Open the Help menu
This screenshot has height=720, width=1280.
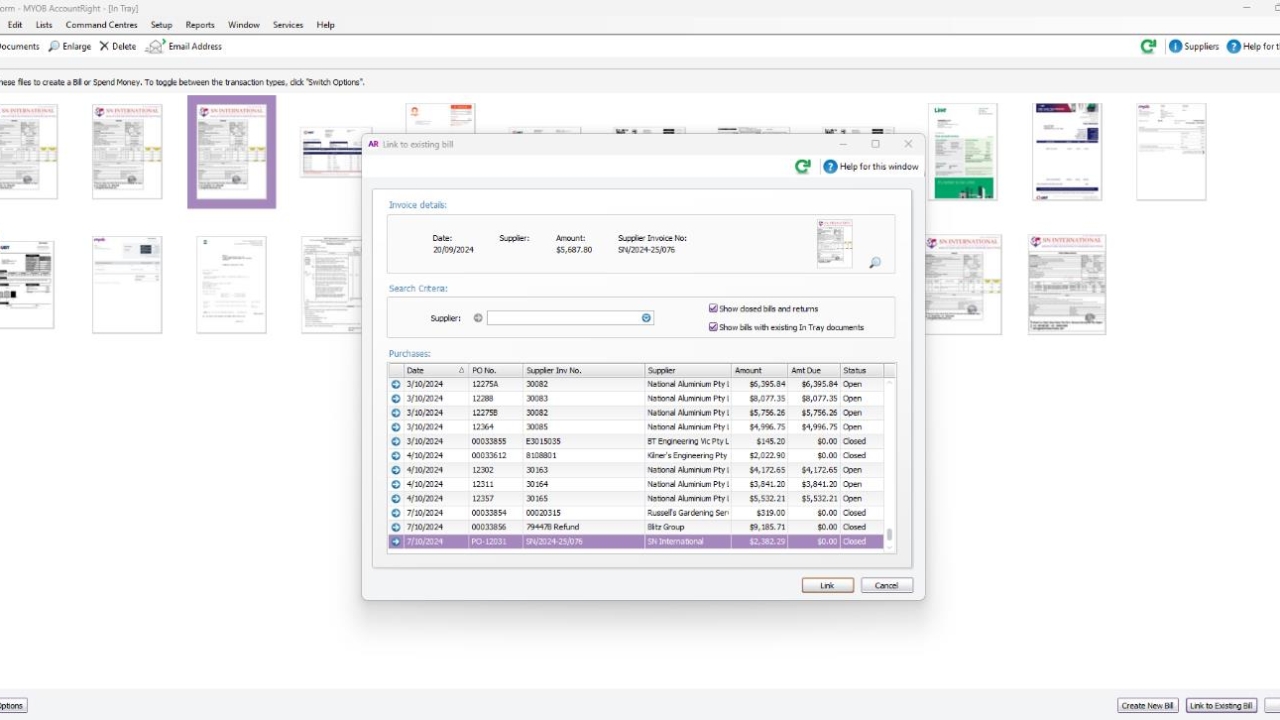click(326, 25)
